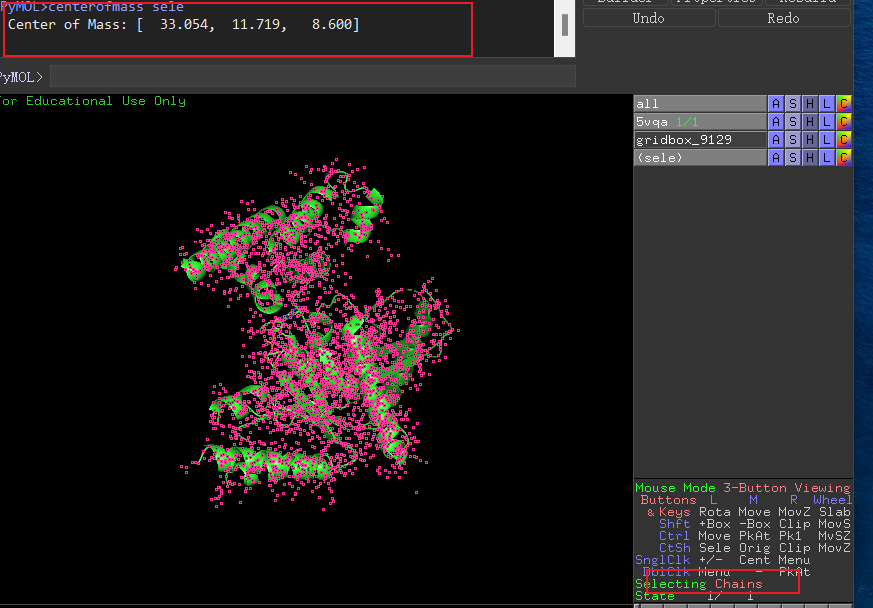This screenshot has width=873, height=608.
Task: Open the Show menu for 5vqa
Action: [x=793, y=121]
